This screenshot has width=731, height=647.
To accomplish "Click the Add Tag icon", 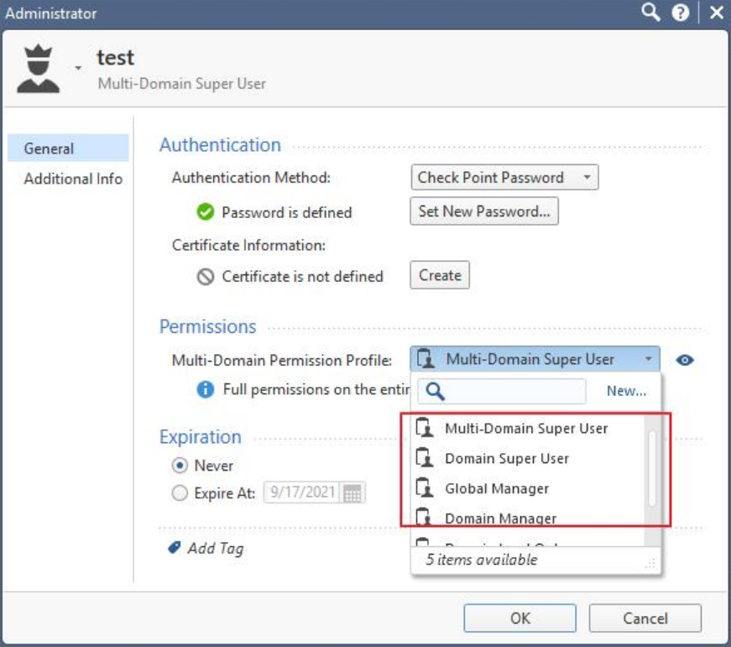I will (x=174, y=548).
